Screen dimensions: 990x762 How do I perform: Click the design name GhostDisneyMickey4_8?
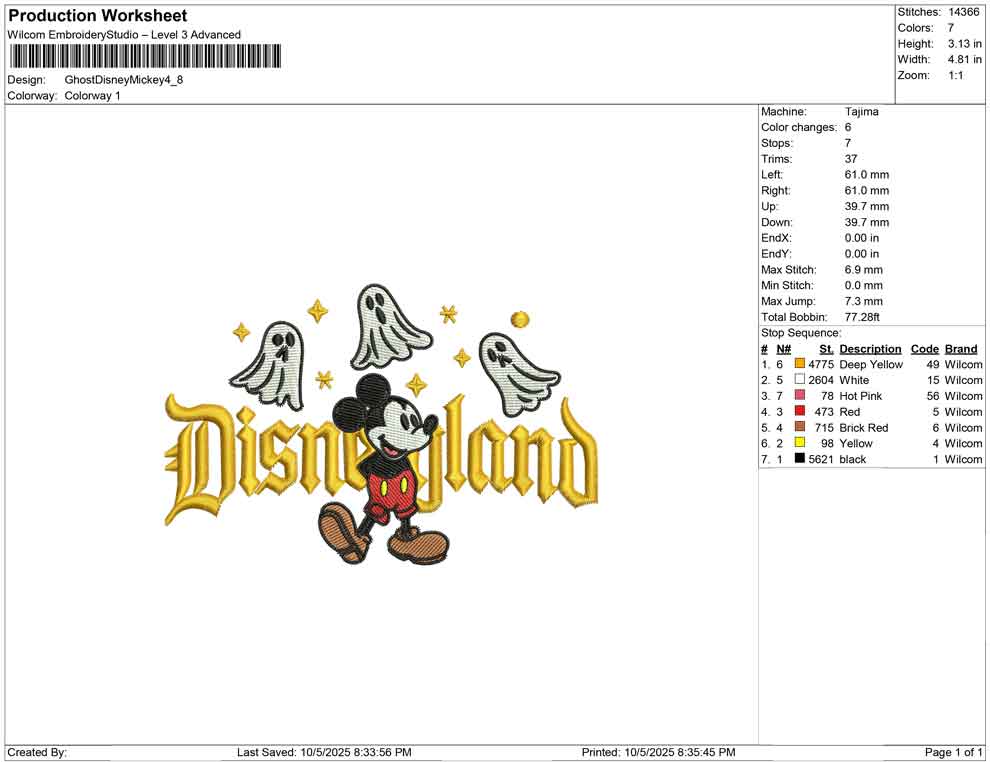click(x=124, y=80)
